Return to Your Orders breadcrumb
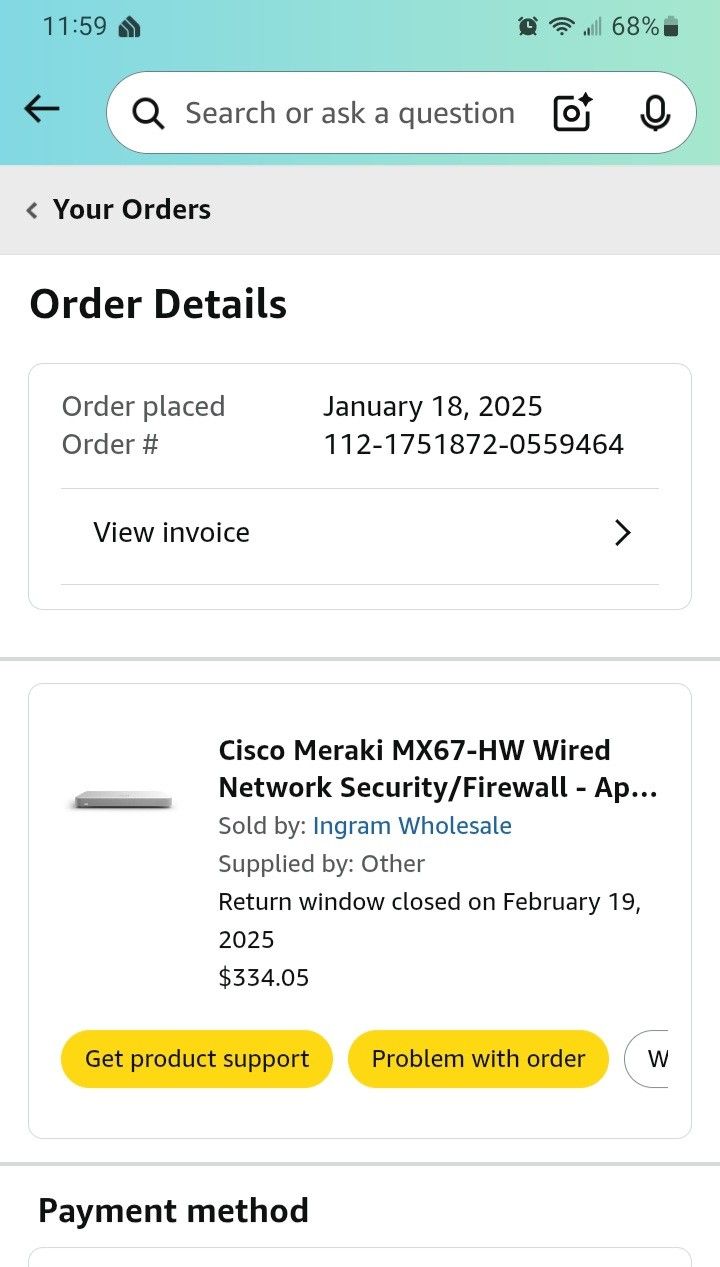Screen dimensions: 720x1267 pyautogui.click(x=132, y=210)
